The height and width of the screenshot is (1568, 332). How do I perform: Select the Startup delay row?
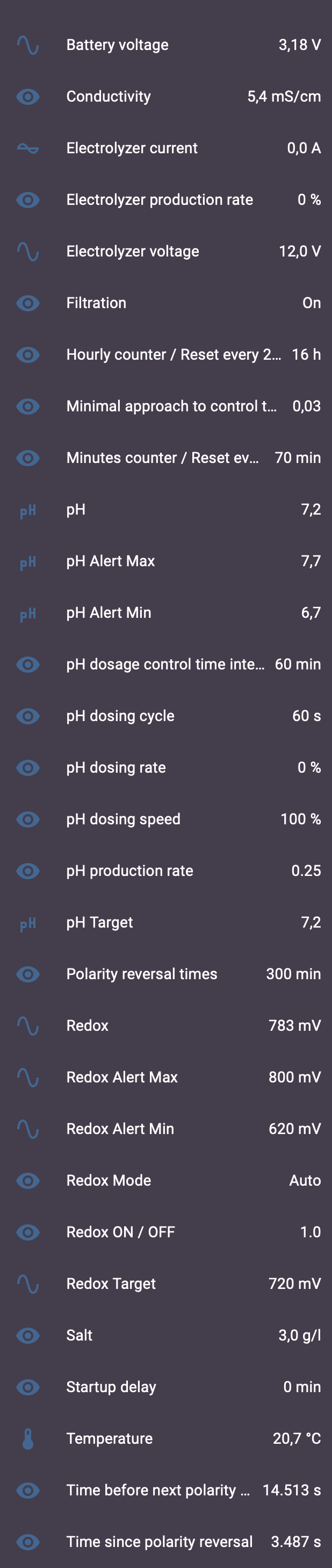tap(166, 1387)
